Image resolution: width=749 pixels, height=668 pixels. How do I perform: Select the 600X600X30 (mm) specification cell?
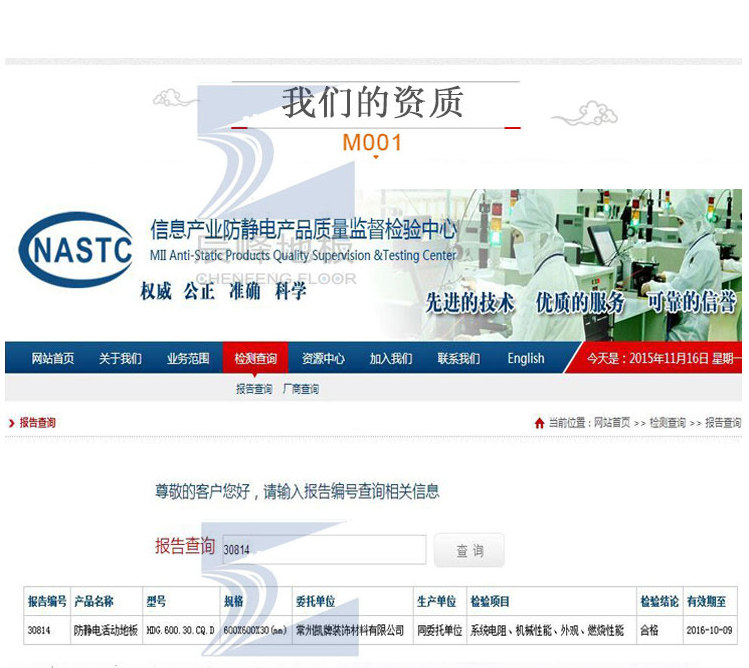pos(256,630)
